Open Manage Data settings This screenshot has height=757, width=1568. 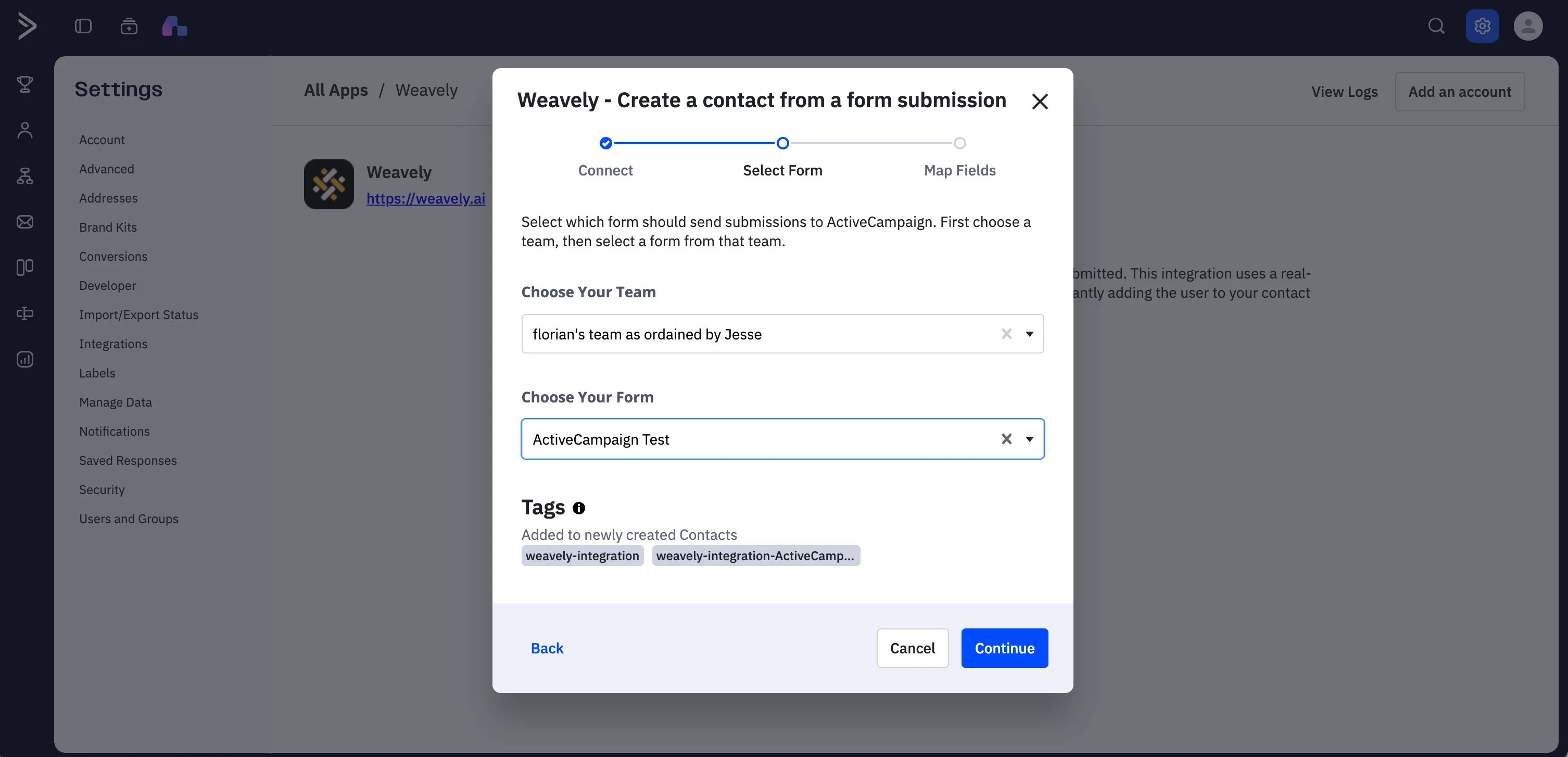(115, 402)
